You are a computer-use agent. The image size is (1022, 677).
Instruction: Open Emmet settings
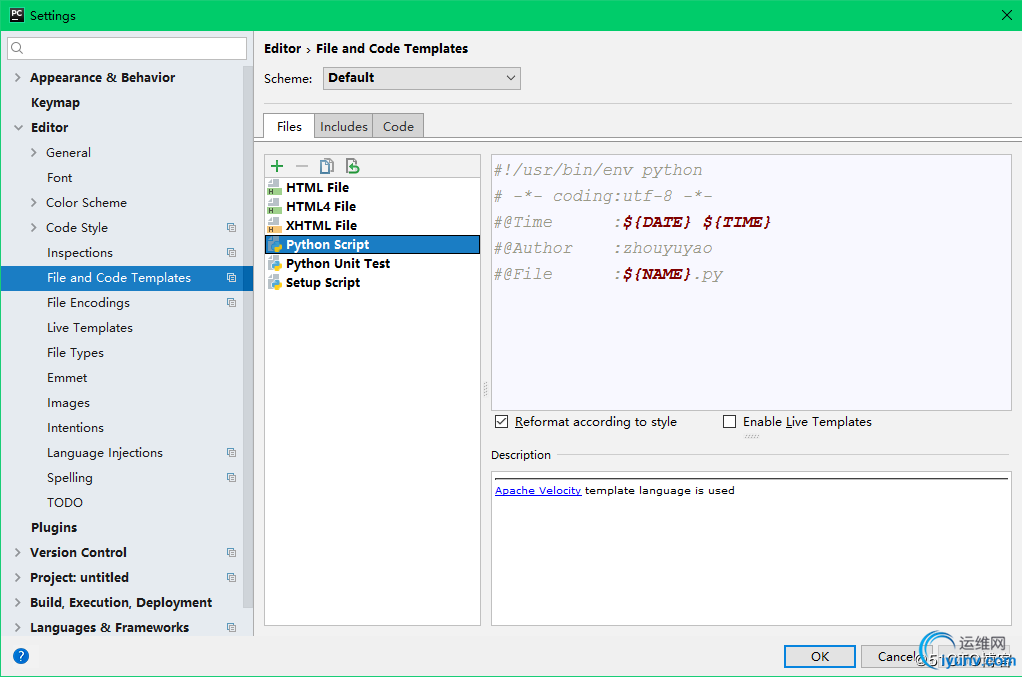67,378
